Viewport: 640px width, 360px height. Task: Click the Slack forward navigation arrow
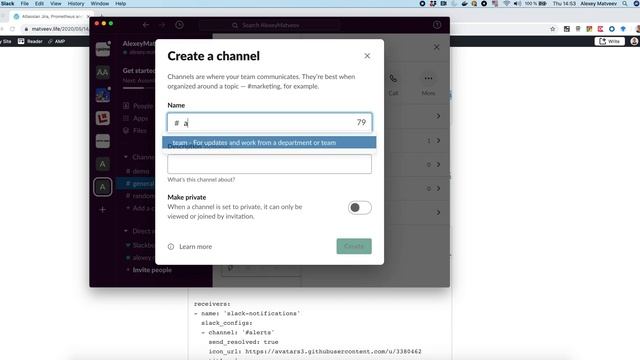click(x=162, y=25)
